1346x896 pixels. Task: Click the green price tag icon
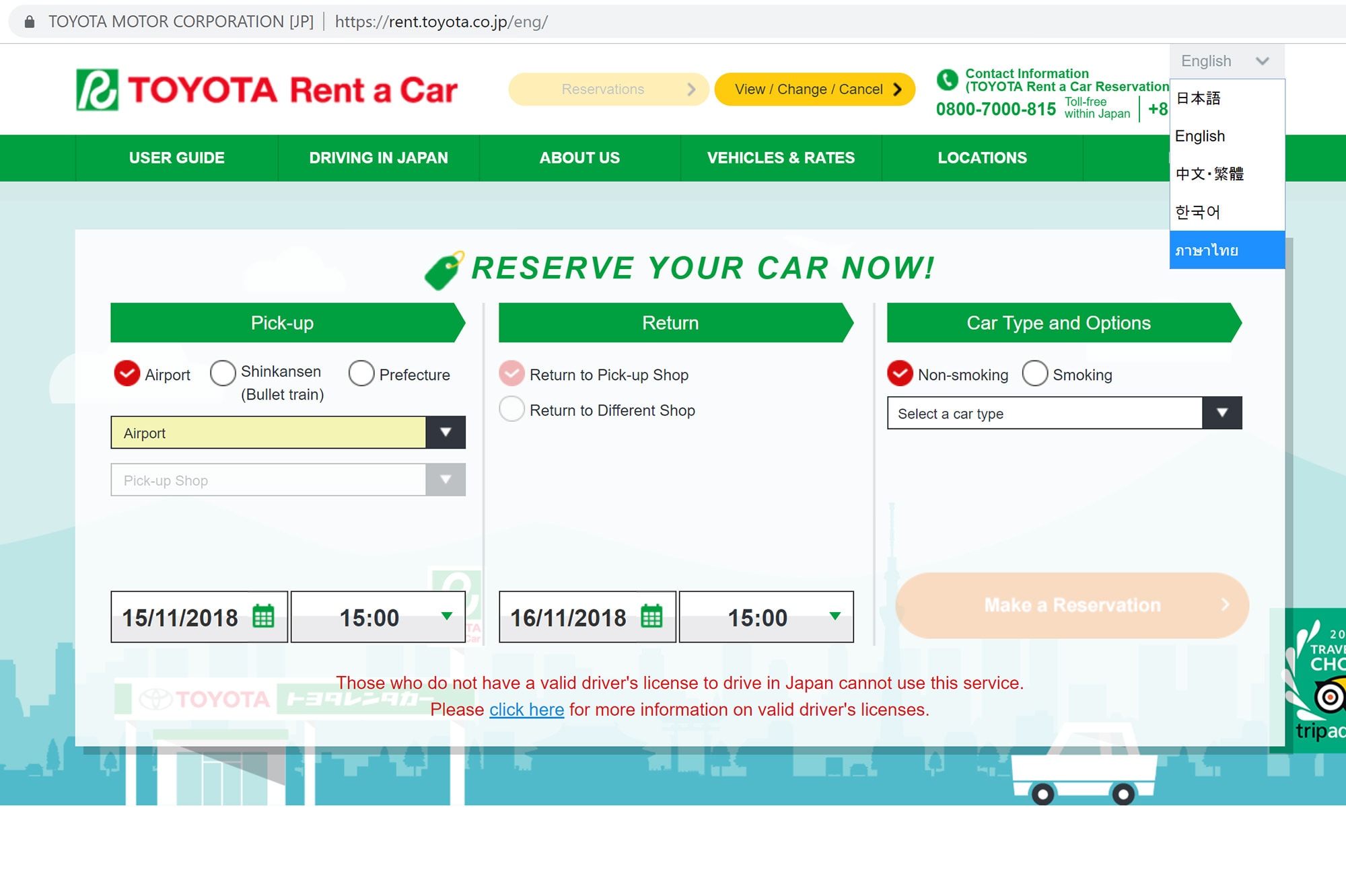coord(444,270)
